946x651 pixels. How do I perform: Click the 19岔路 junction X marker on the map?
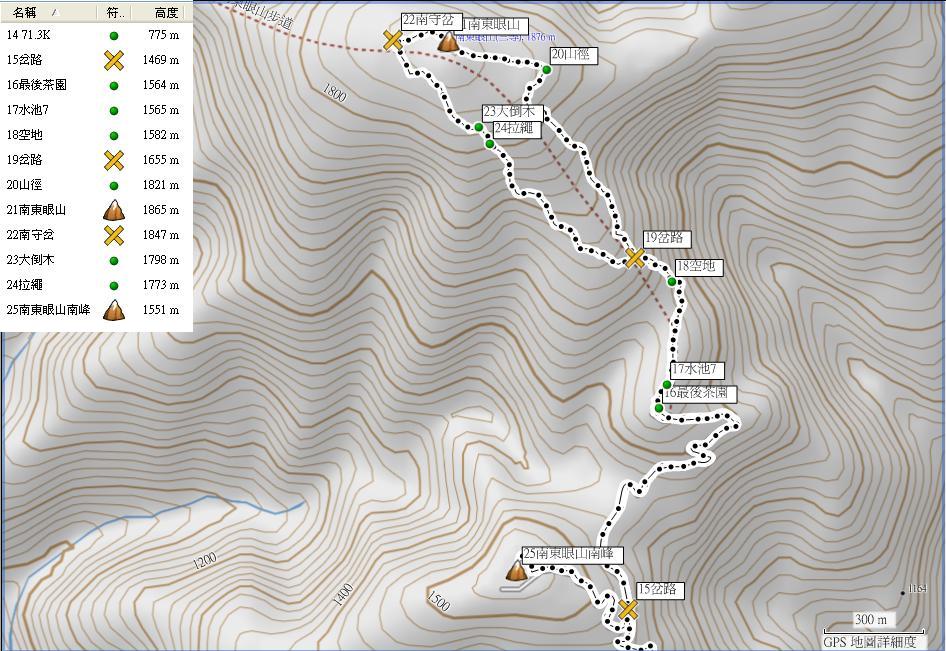tap(635, 258)
